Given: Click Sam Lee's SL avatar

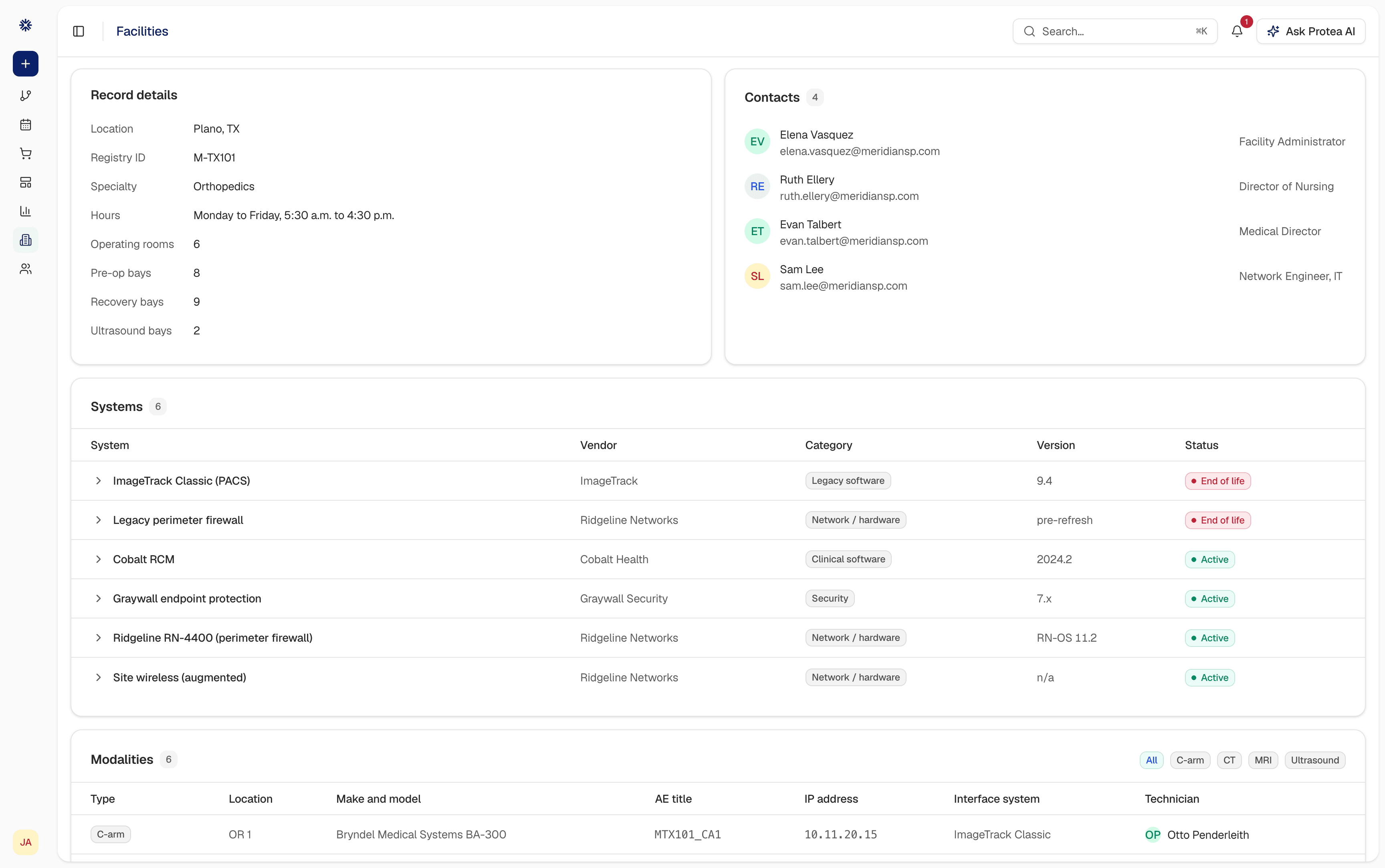Looking at the screenshot, I should [x=757, y=276].
